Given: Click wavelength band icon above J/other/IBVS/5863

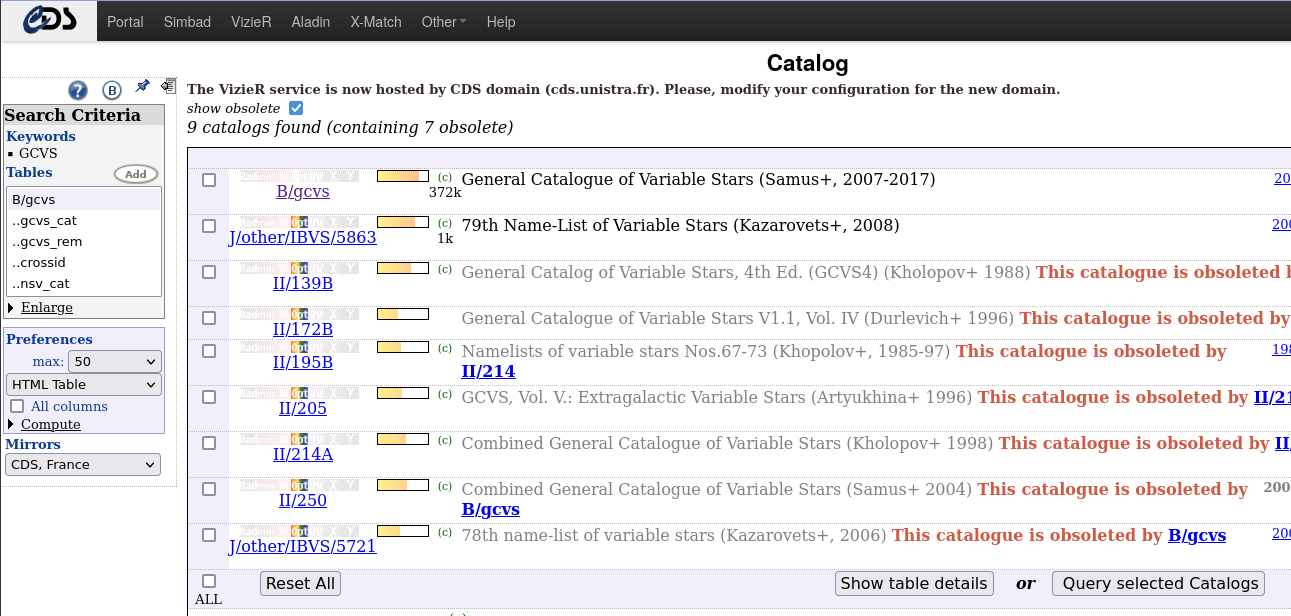Looking at the screenshot, I should pyautogui.click(x=299, y=222).
